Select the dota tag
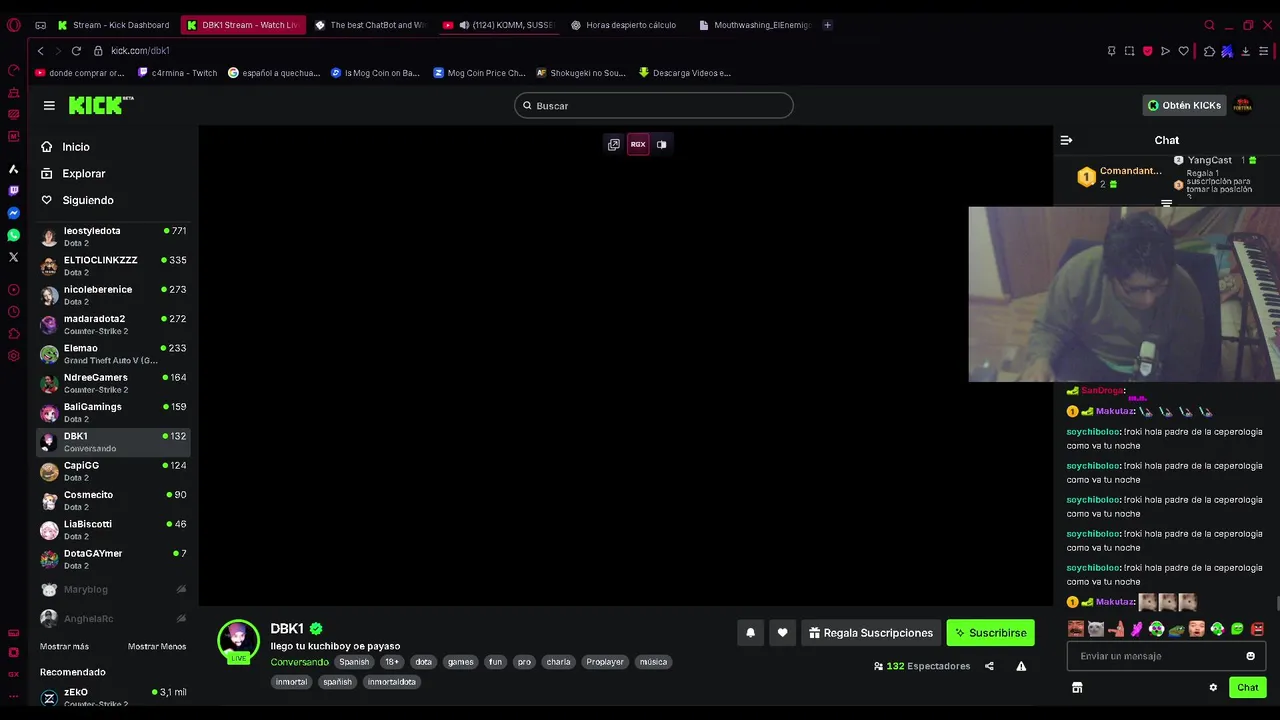 pyautogui.click(x=424, y=662)
